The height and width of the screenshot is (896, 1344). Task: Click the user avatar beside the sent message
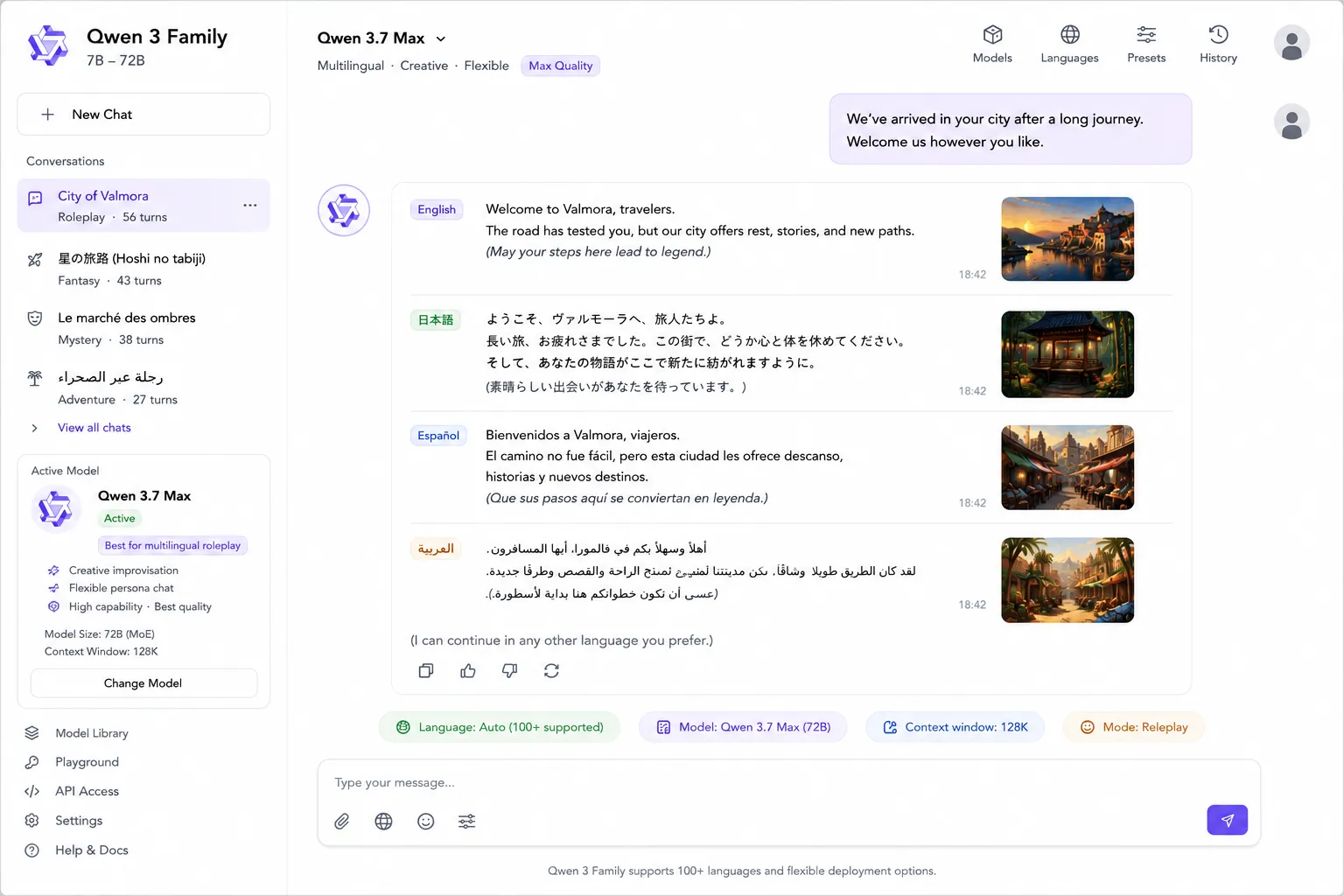[1291, 122]
